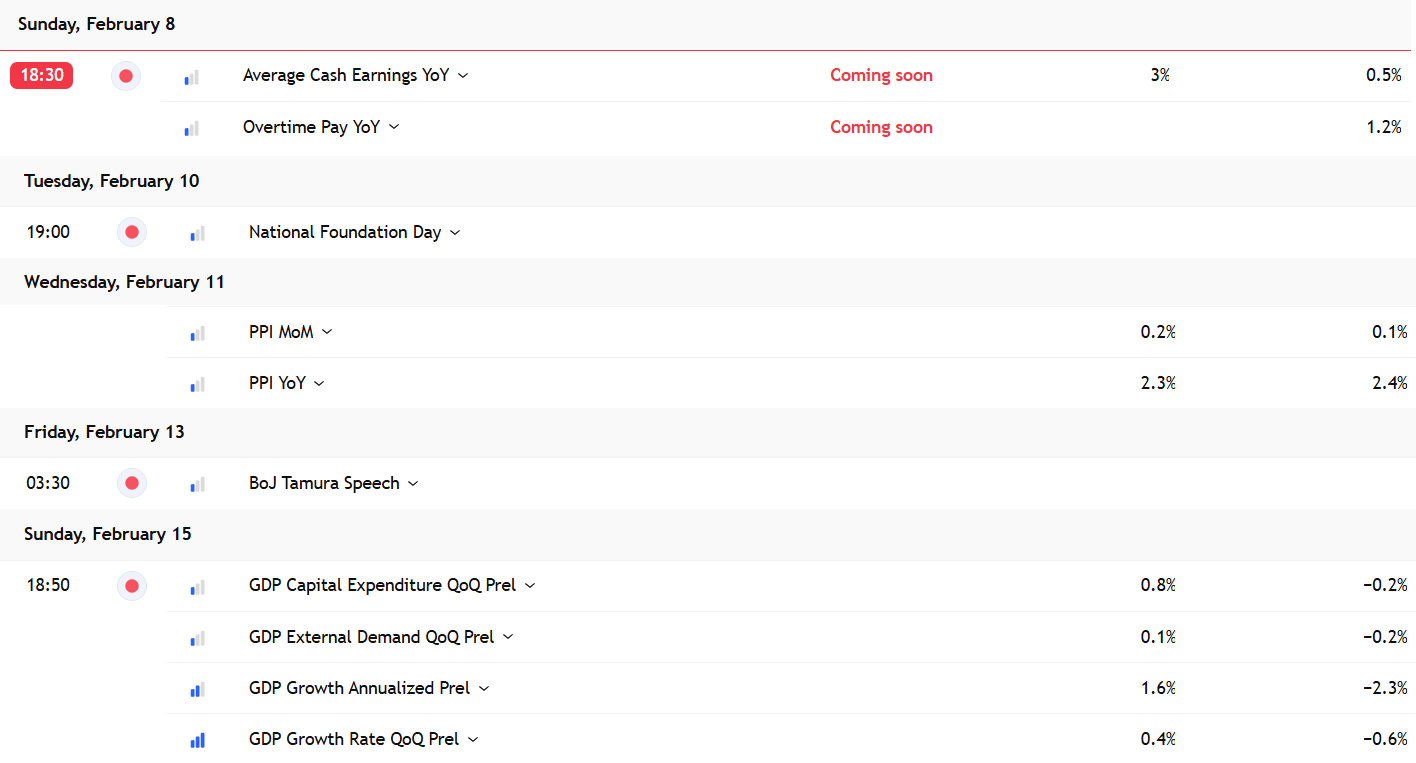Click the flag icon next to 03:30

click(x=132, y=484)
